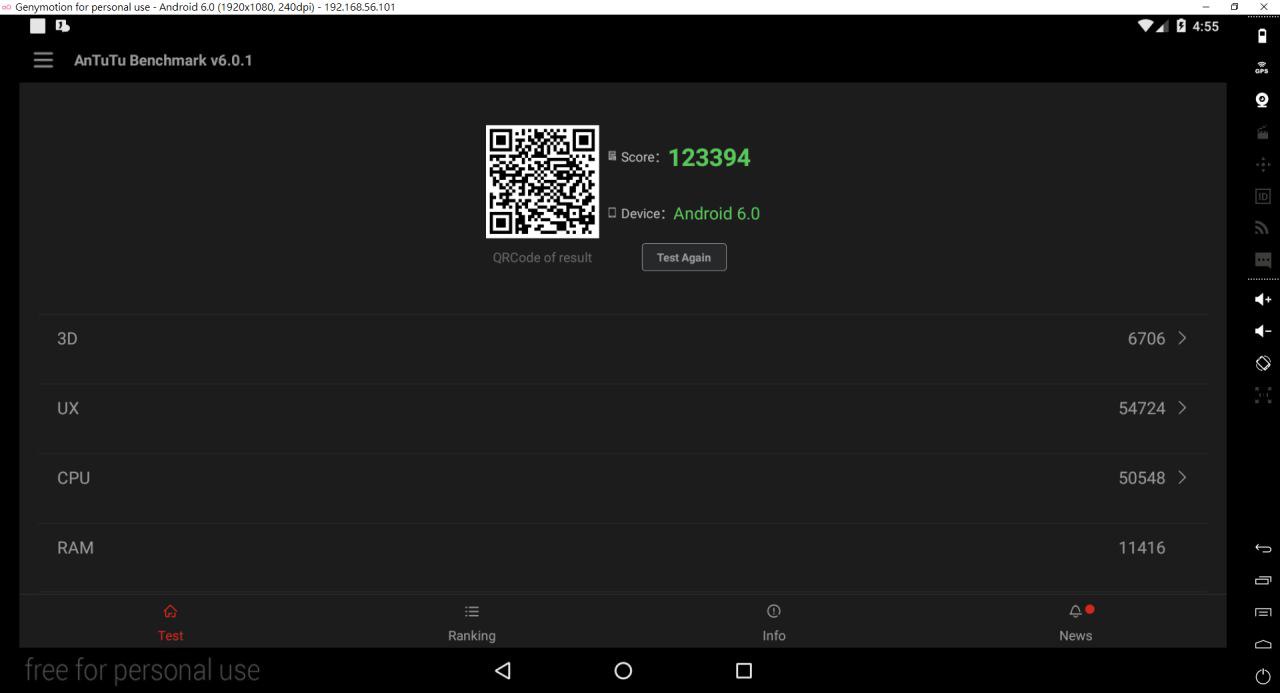Click the Genymotion sidebar power button
Image resolution: width=1280 pixels, height=693 pixels.
click(x=1262, y=677)
